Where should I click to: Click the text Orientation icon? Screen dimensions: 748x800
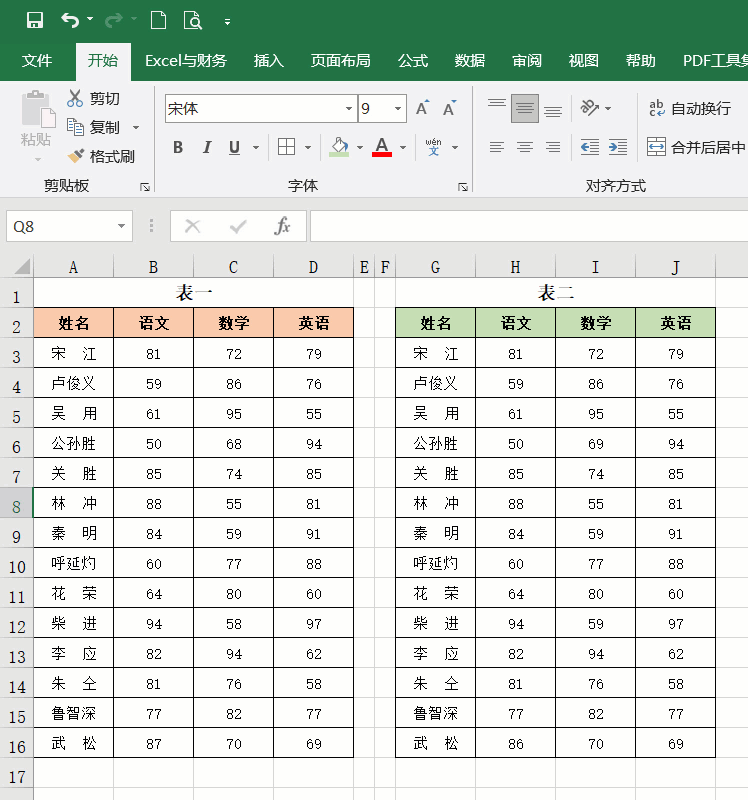point(589,108)
